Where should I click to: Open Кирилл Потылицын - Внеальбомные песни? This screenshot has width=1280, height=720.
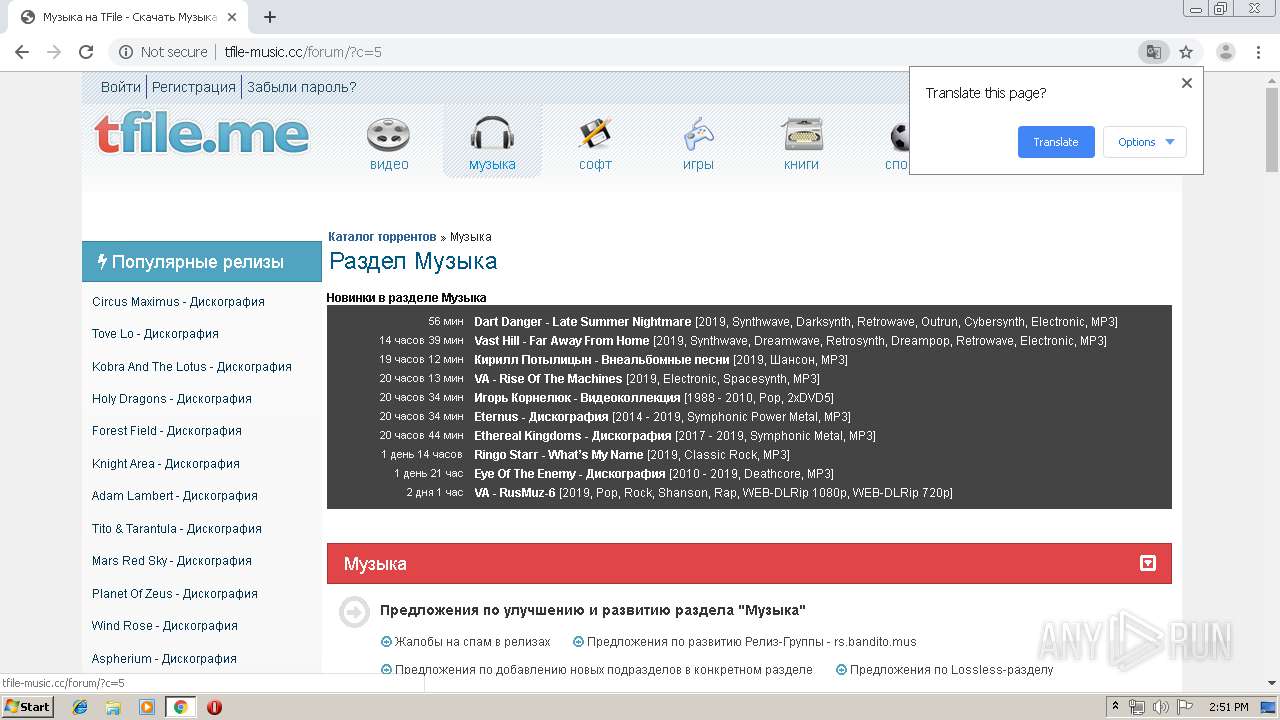coord(602,360)
